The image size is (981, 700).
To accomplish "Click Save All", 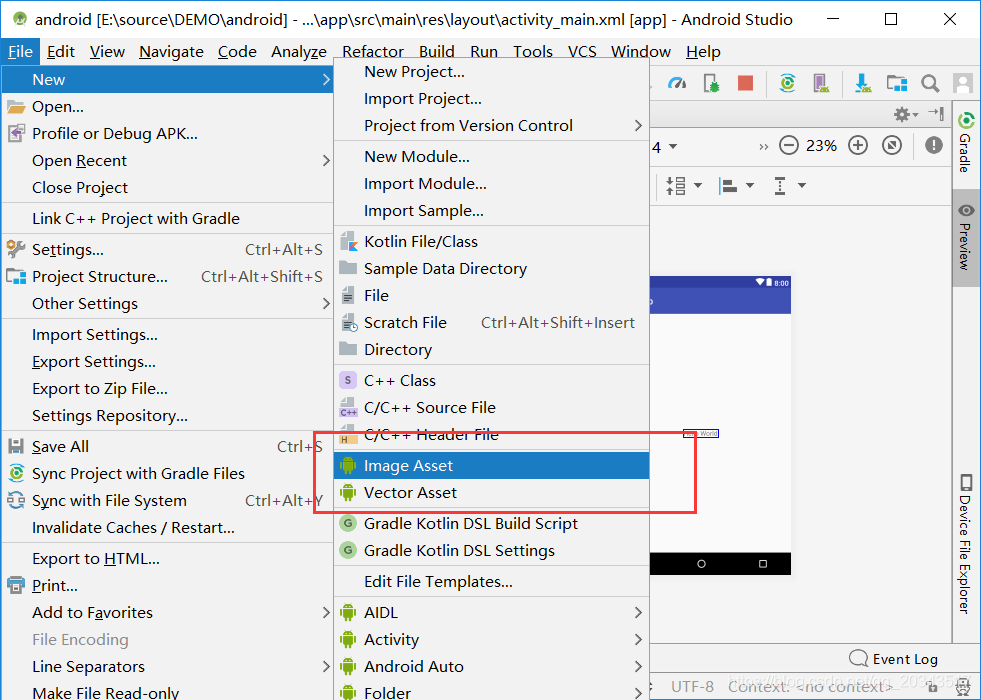I will 168,447.
